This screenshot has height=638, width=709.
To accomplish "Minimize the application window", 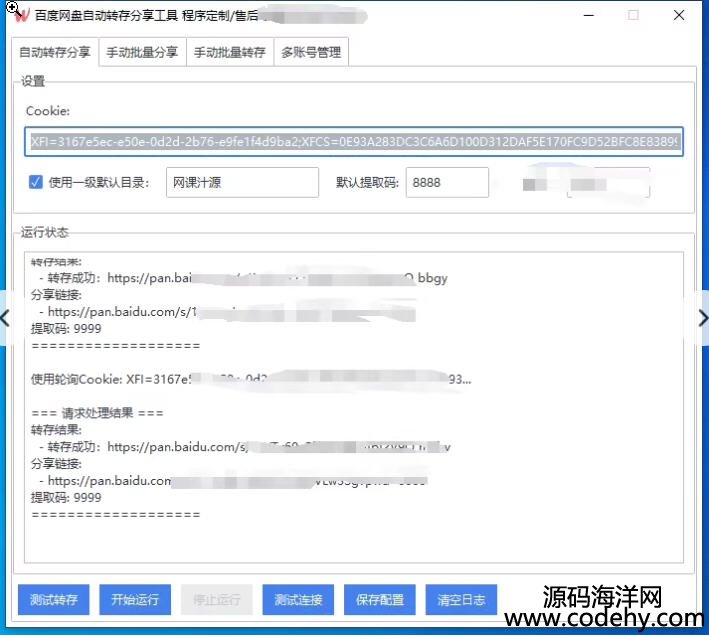I will (x=586, y=15).
